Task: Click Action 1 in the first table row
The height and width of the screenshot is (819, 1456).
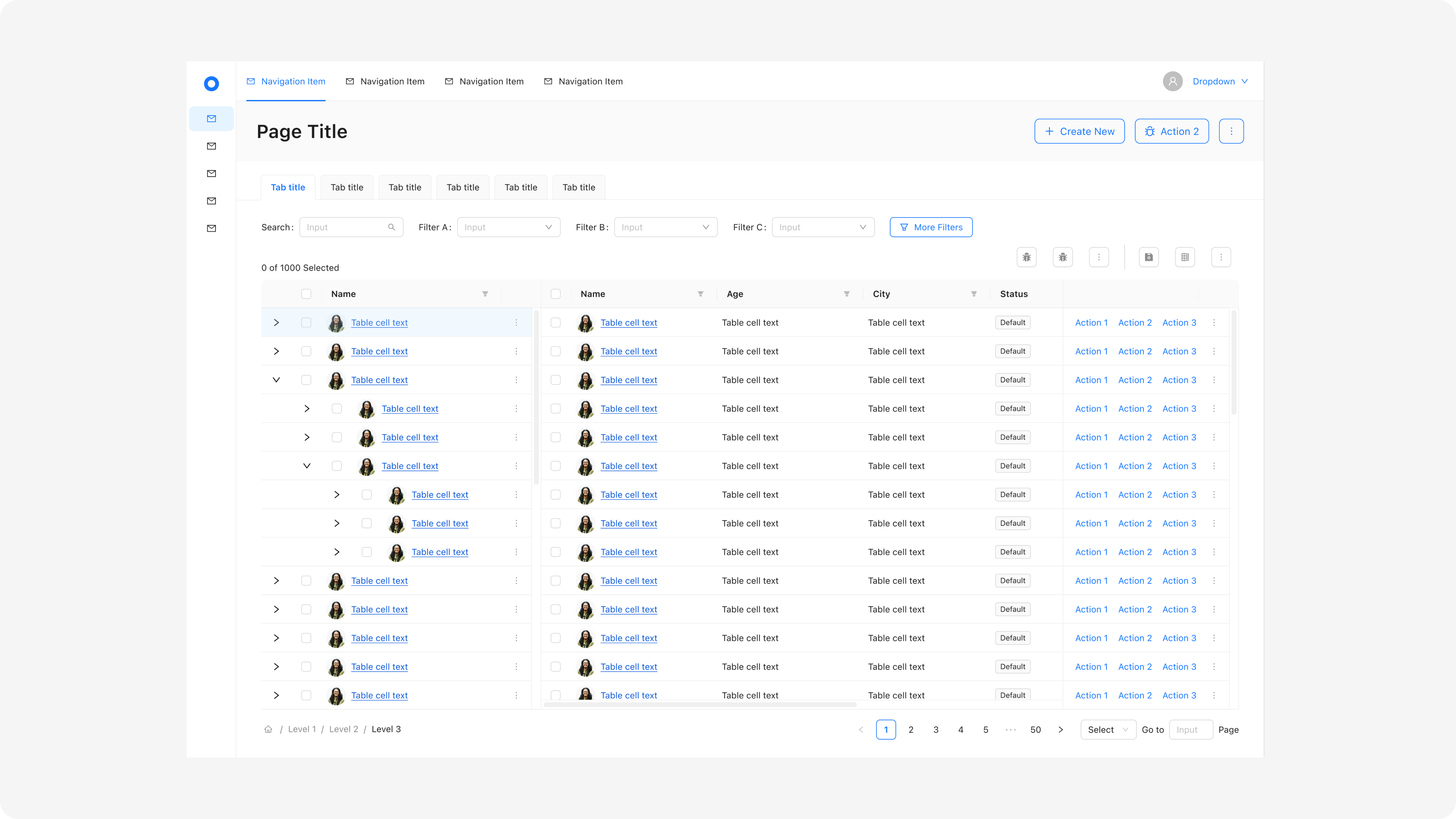Action: pos(1091,323)
